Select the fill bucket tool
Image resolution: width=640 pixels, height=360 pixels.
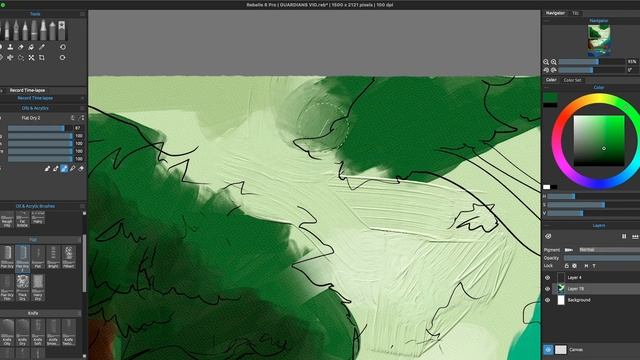pyautogui.click(x=31, y=47)
